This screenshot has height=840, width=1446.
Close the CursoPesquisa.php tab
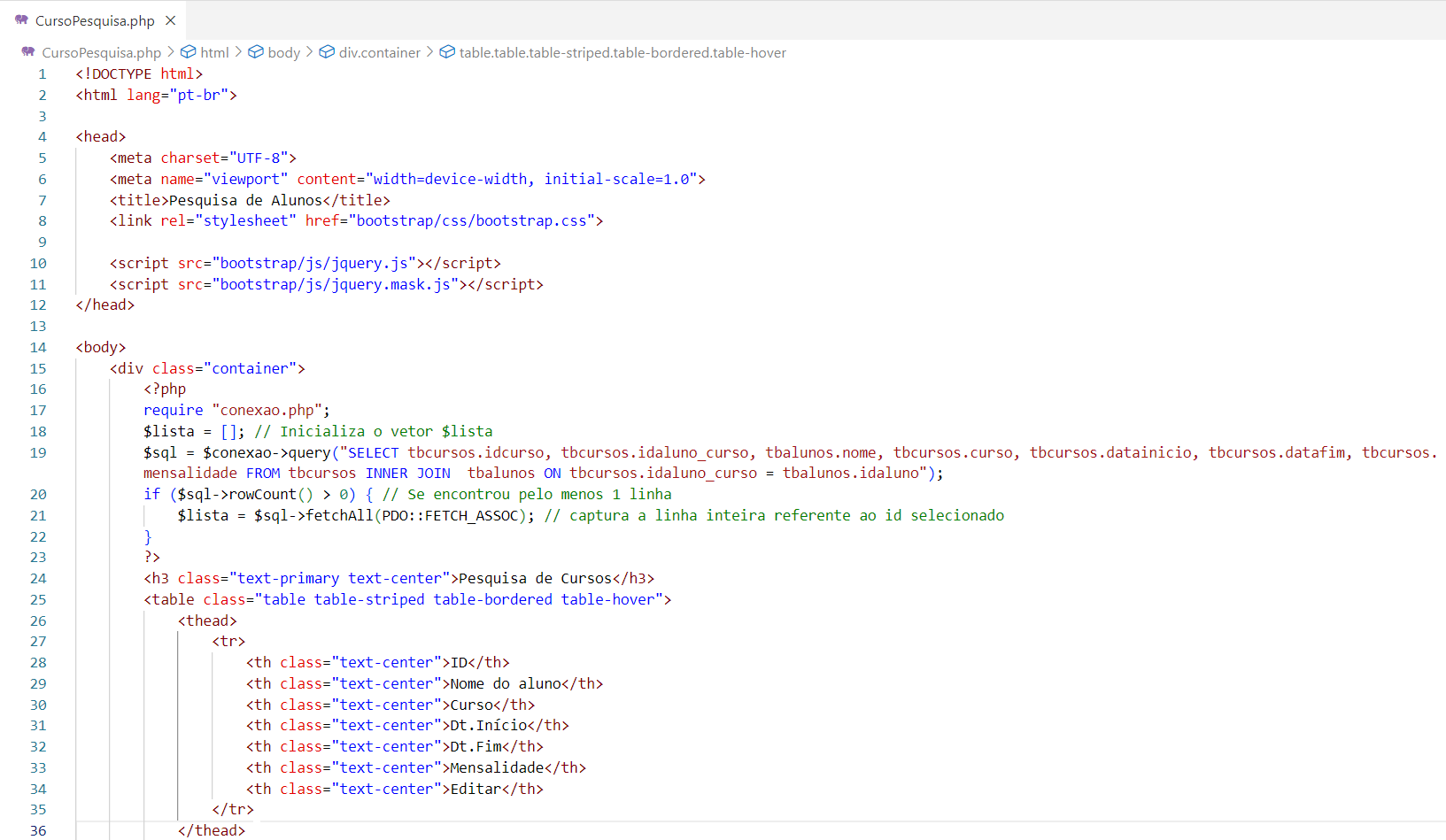171,20
